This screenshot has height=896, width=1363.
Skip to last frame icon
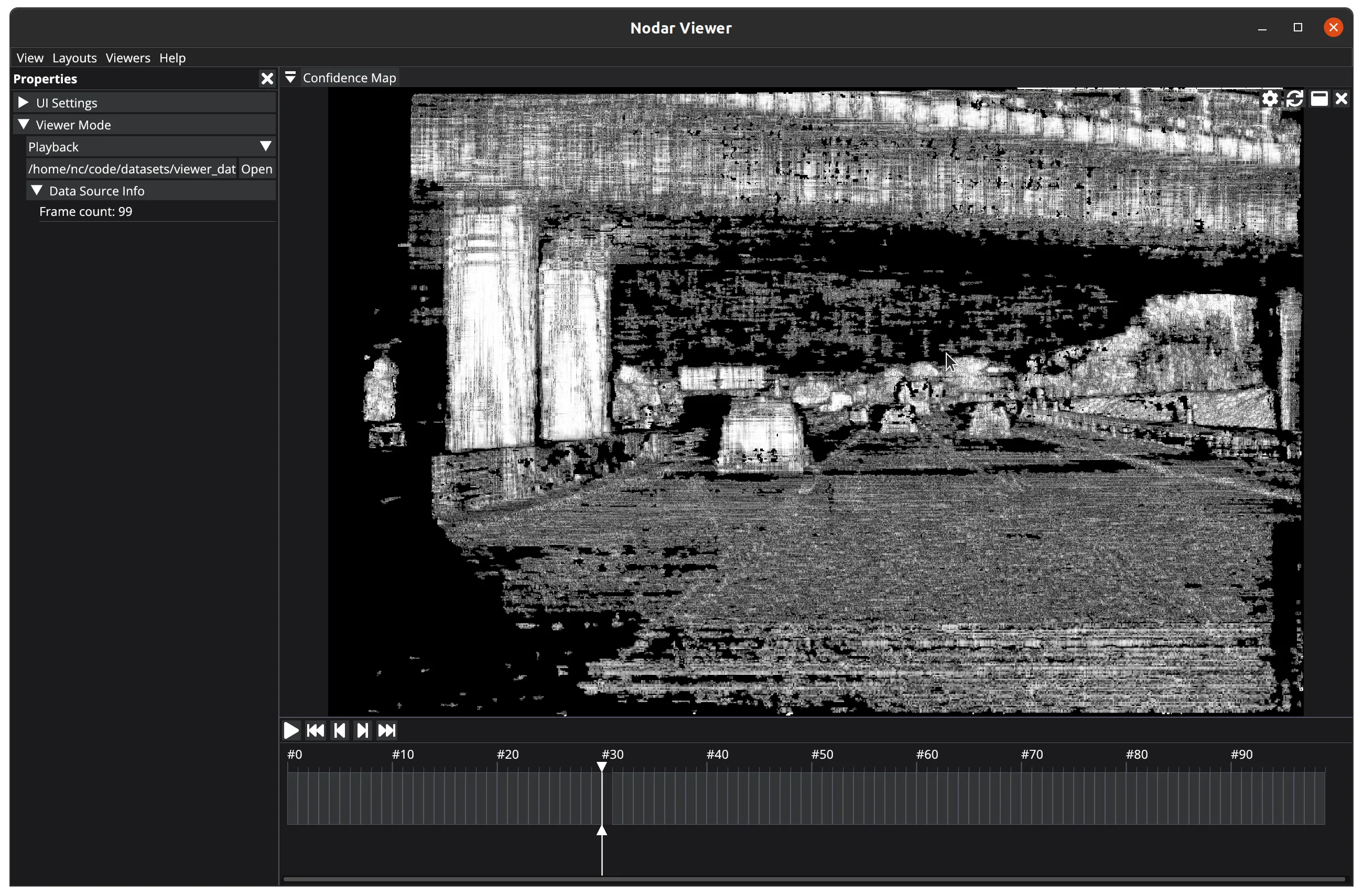tap(386, 730)
